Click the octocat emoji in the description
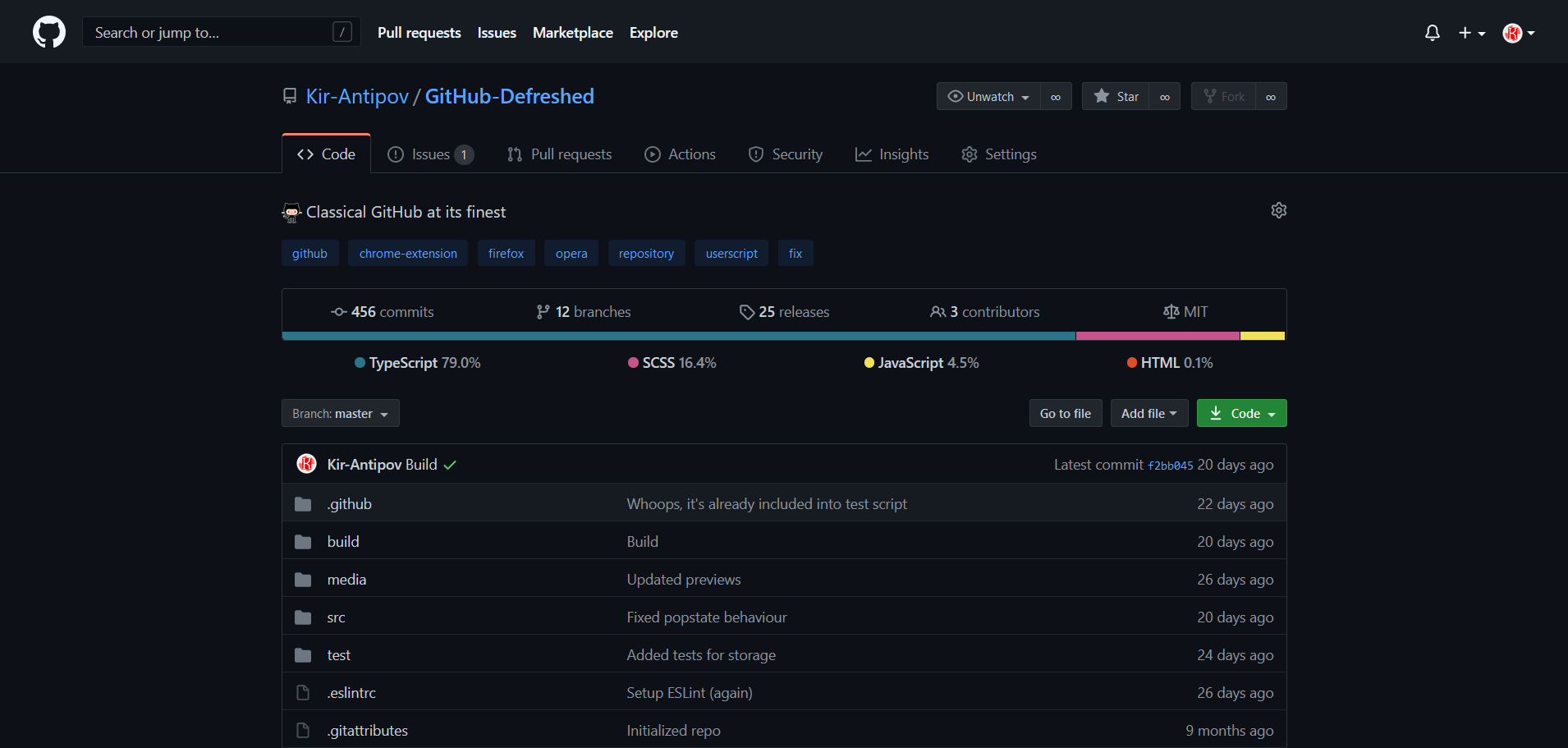The image size is (1568, 748). point(291,213)
